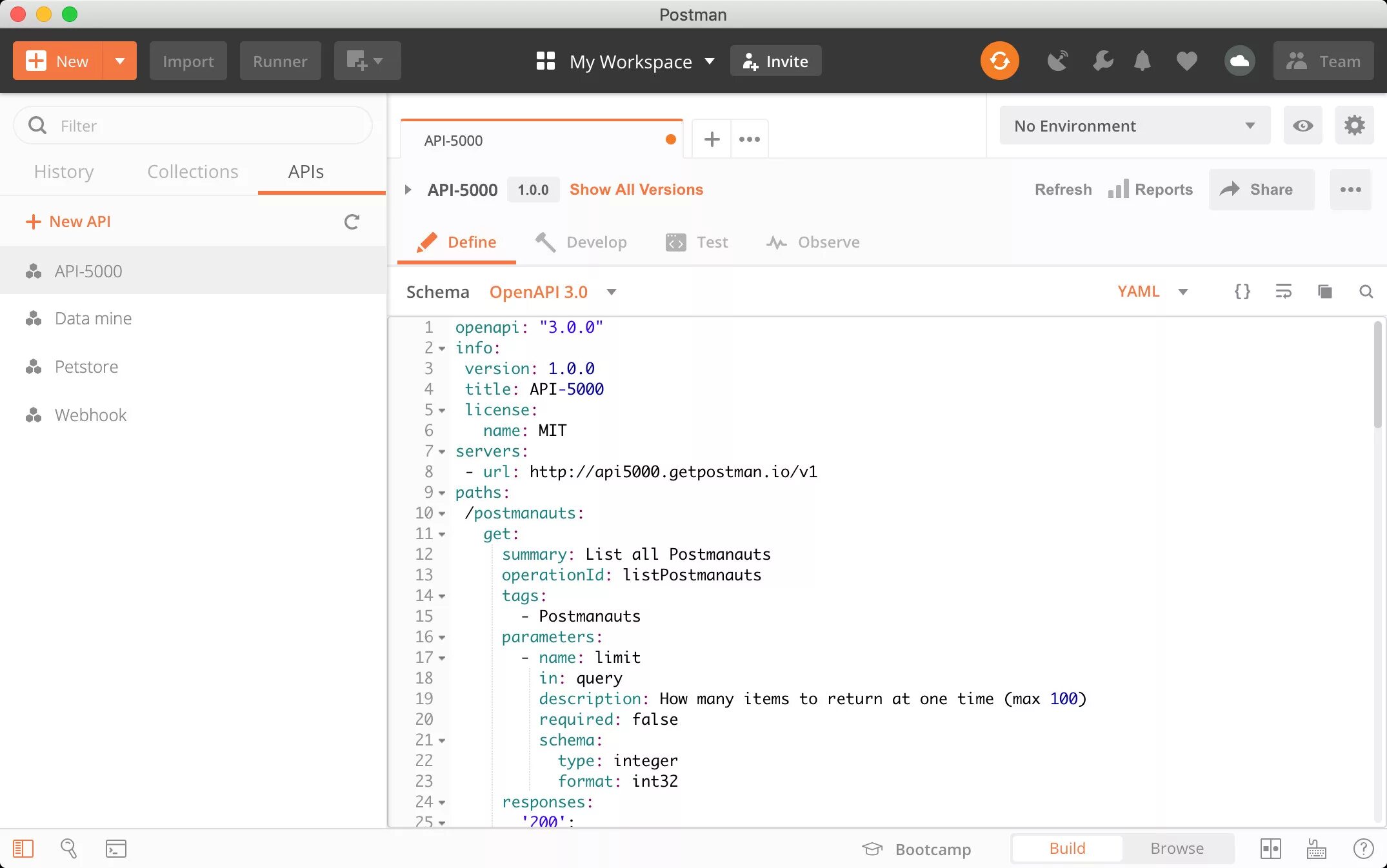Click the wrench settings icon in top bar

[1102, 61]
